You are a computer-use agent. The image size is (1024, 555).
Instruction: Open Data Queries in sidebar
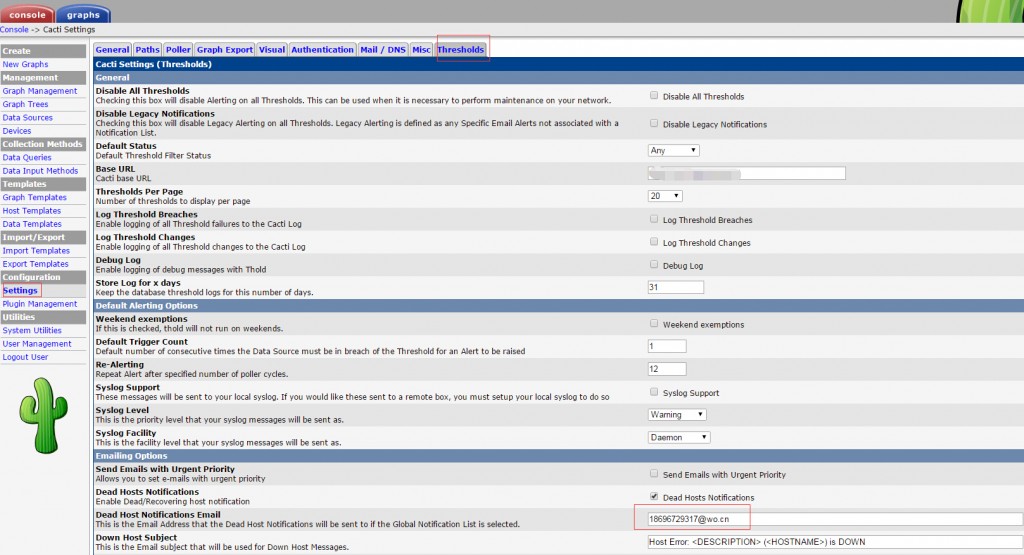pos(27,157)
